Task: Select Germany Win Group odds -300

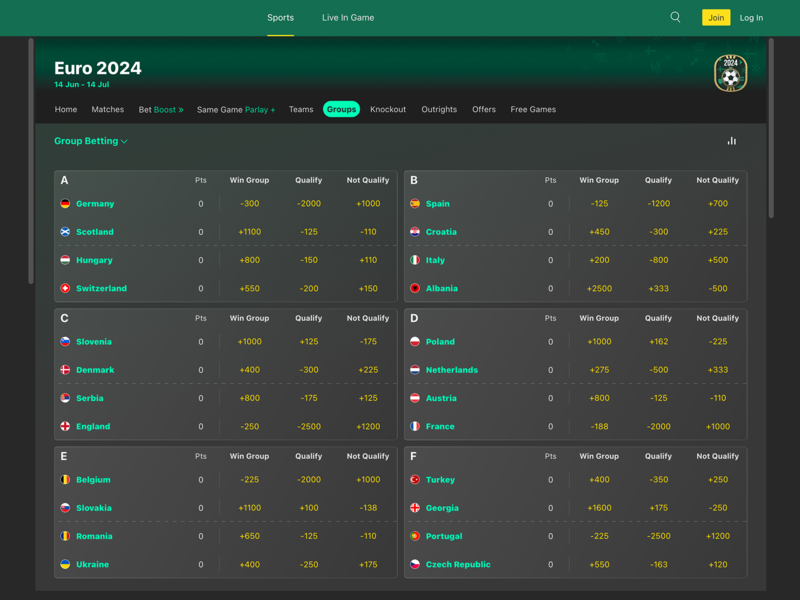Action: click(x=250, y=204)
